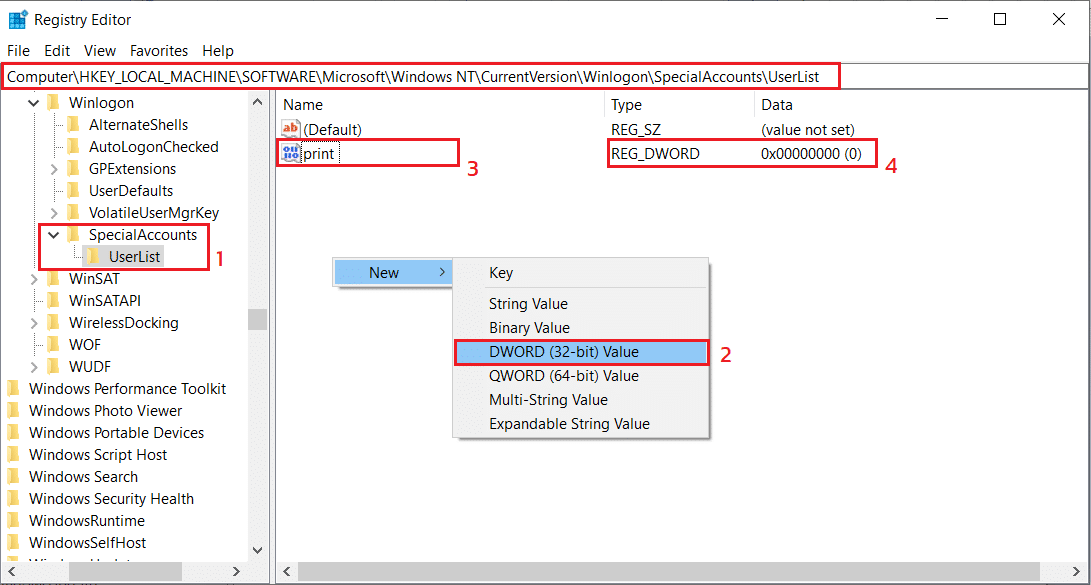Click the SpecialAccounts folder icon
Screen dimensions: 1091x585
pos(74,235)
